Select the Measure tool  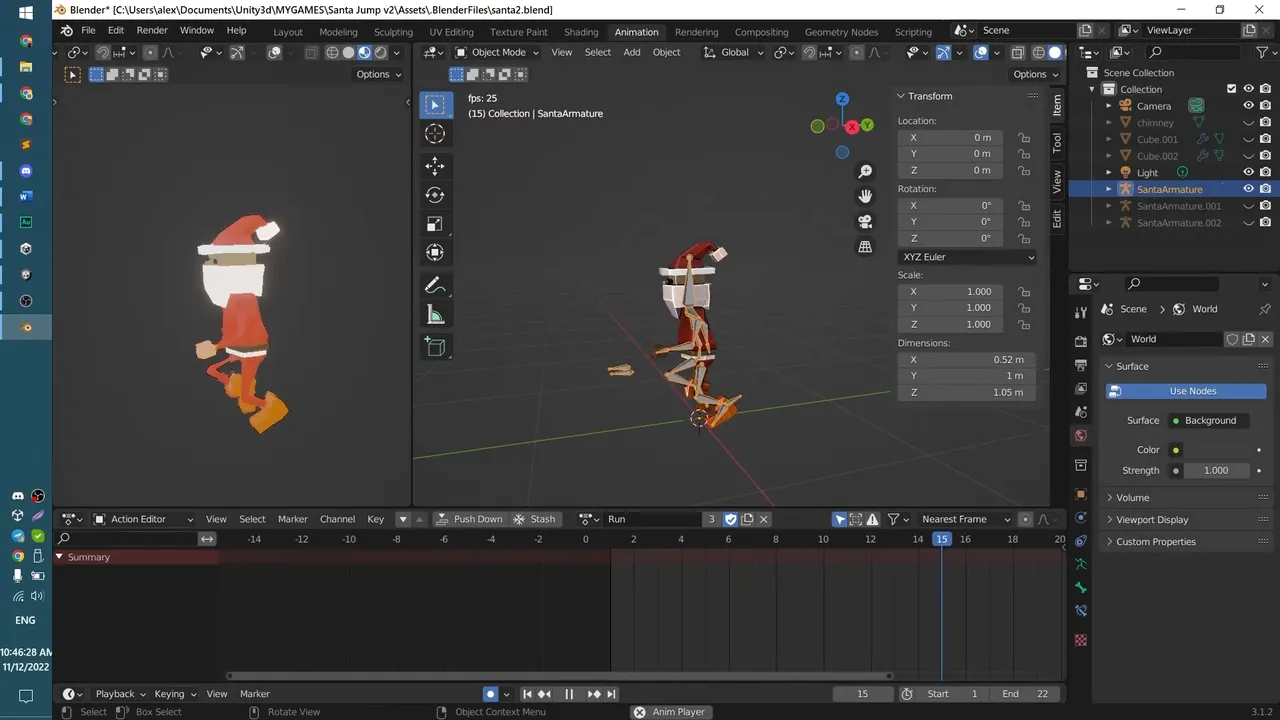click(435, 315)
